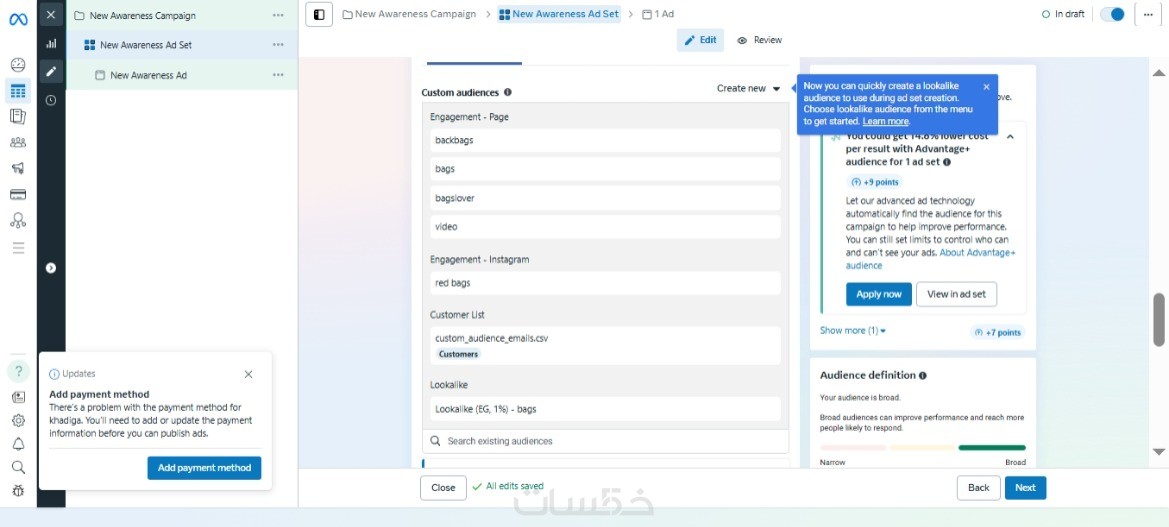Image resolution: width=1169 pixels, height=527 pixels.
Task: Select the video audience
Action: click(x=605, y=227)
